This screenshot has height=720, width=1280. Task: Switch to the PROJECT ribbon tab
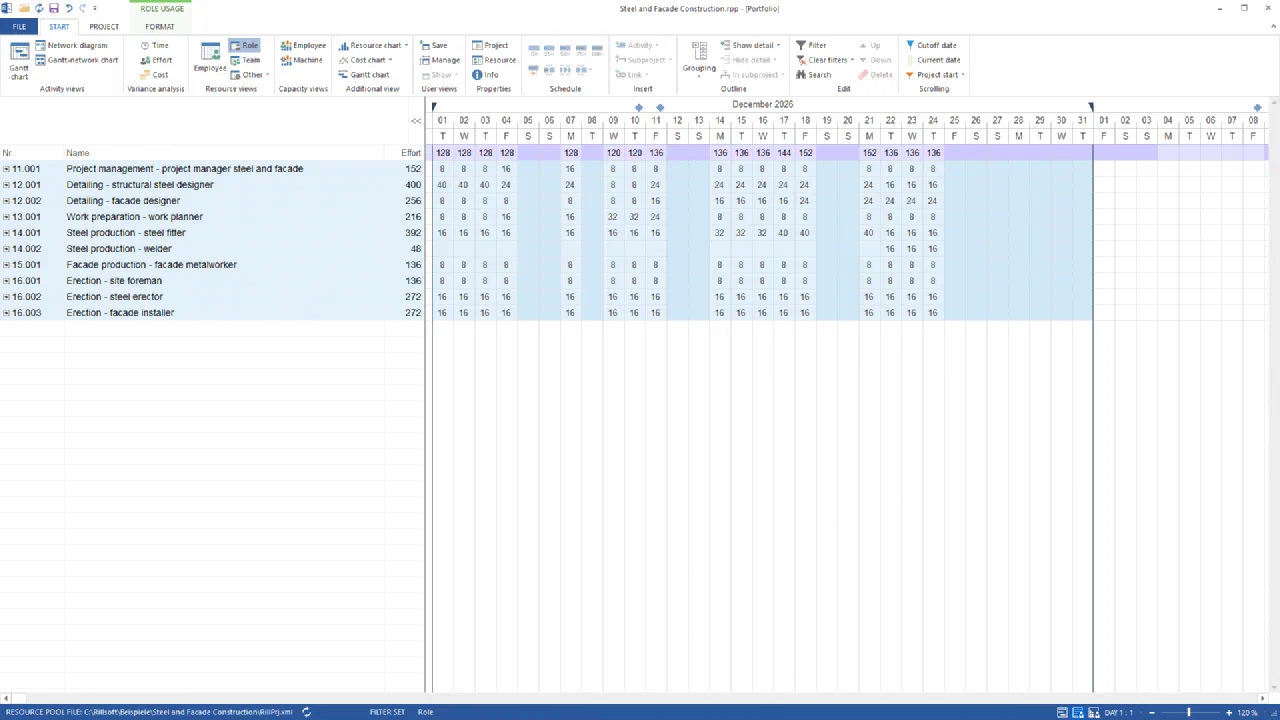click(x=104, y=27)
